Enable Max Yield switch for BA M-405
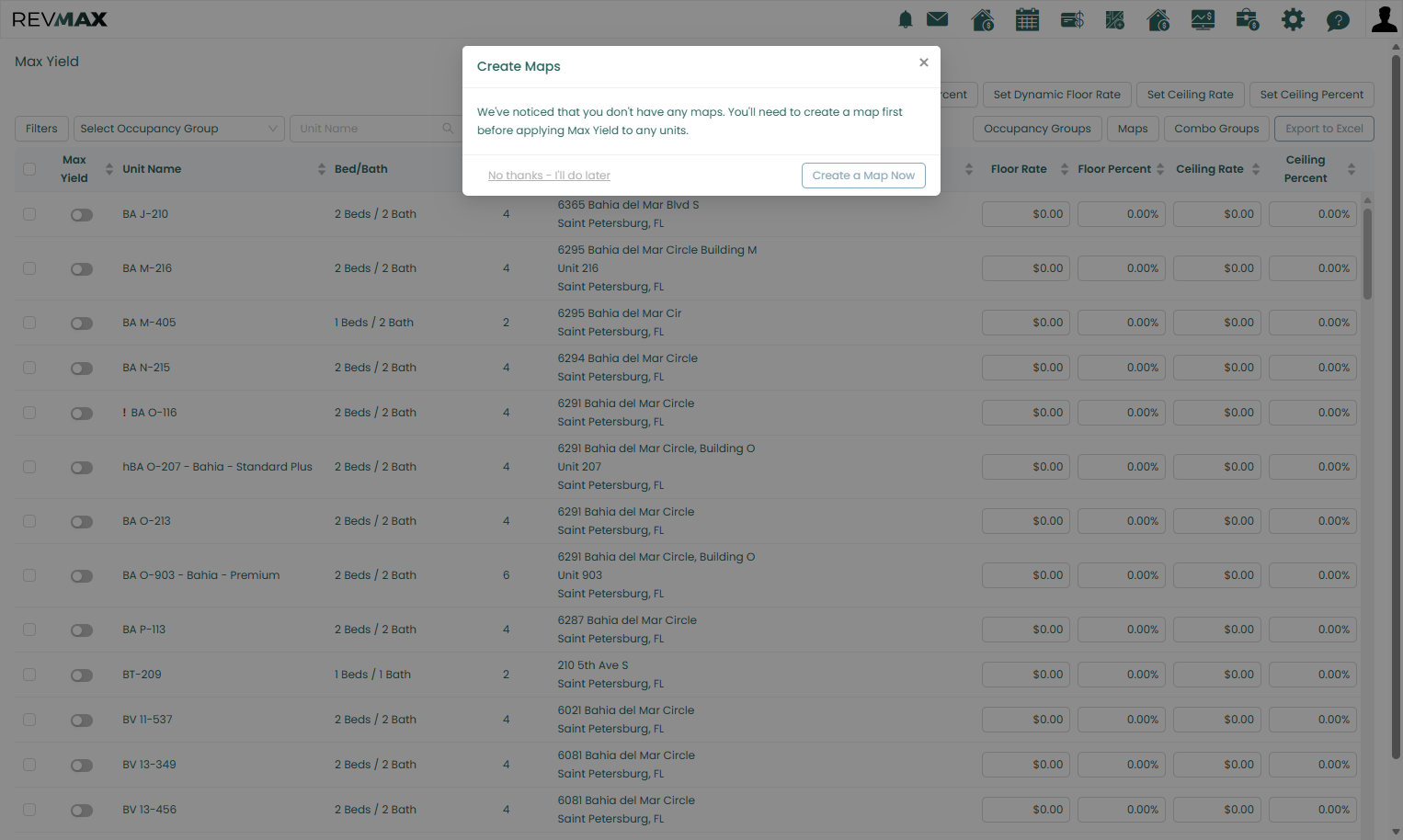 click(82, 324)
